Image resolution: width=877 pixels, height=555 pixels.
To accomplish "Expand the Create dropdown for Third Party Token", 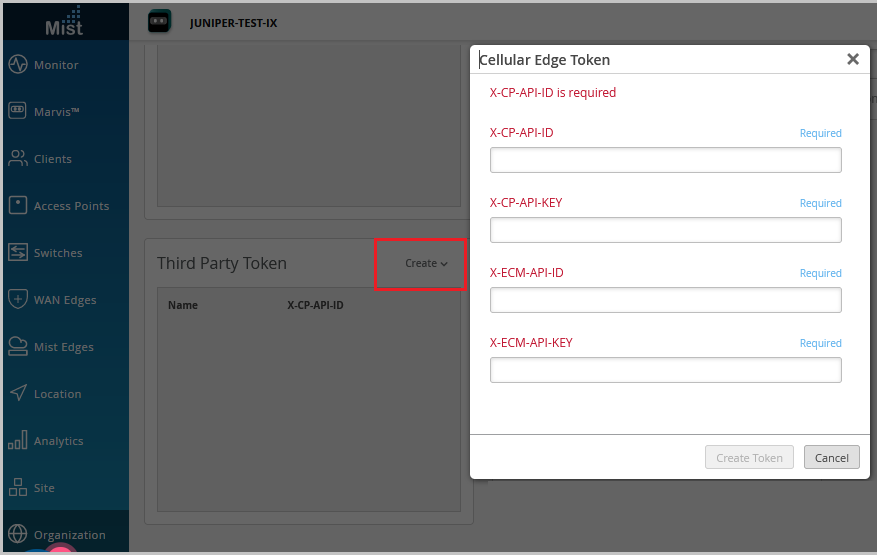I will pyautogui.click(x=426, y=264).
